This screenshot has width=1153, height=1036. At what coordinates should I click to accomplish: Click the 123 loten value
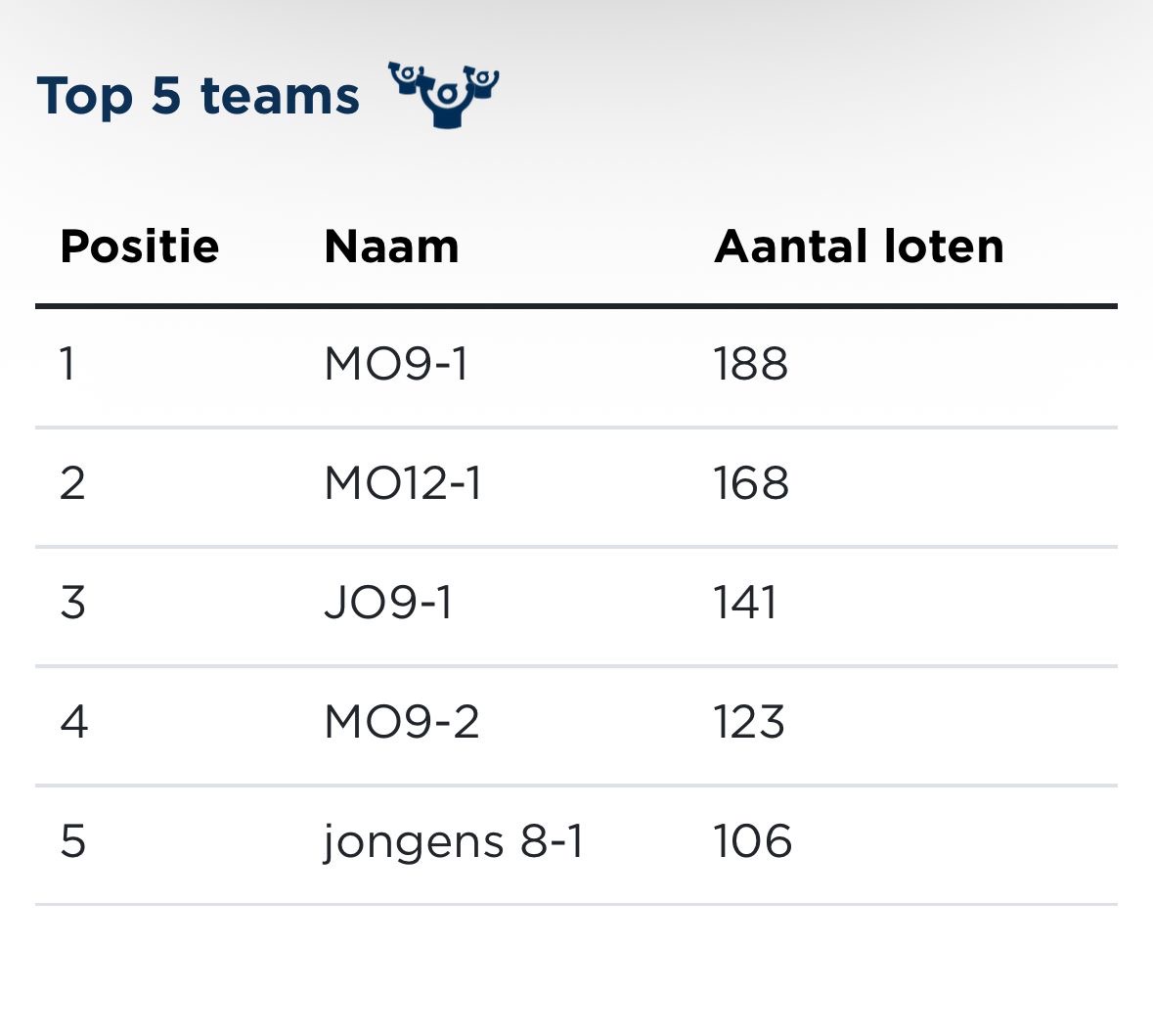click(749, 723)
